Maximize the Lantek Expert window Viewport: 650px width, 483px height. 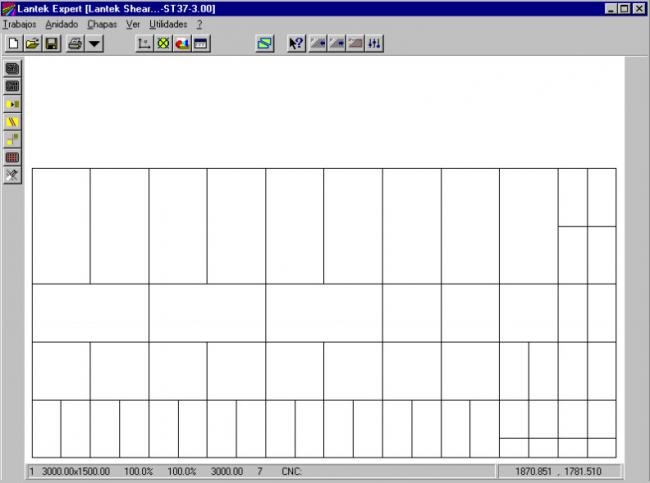624,9
